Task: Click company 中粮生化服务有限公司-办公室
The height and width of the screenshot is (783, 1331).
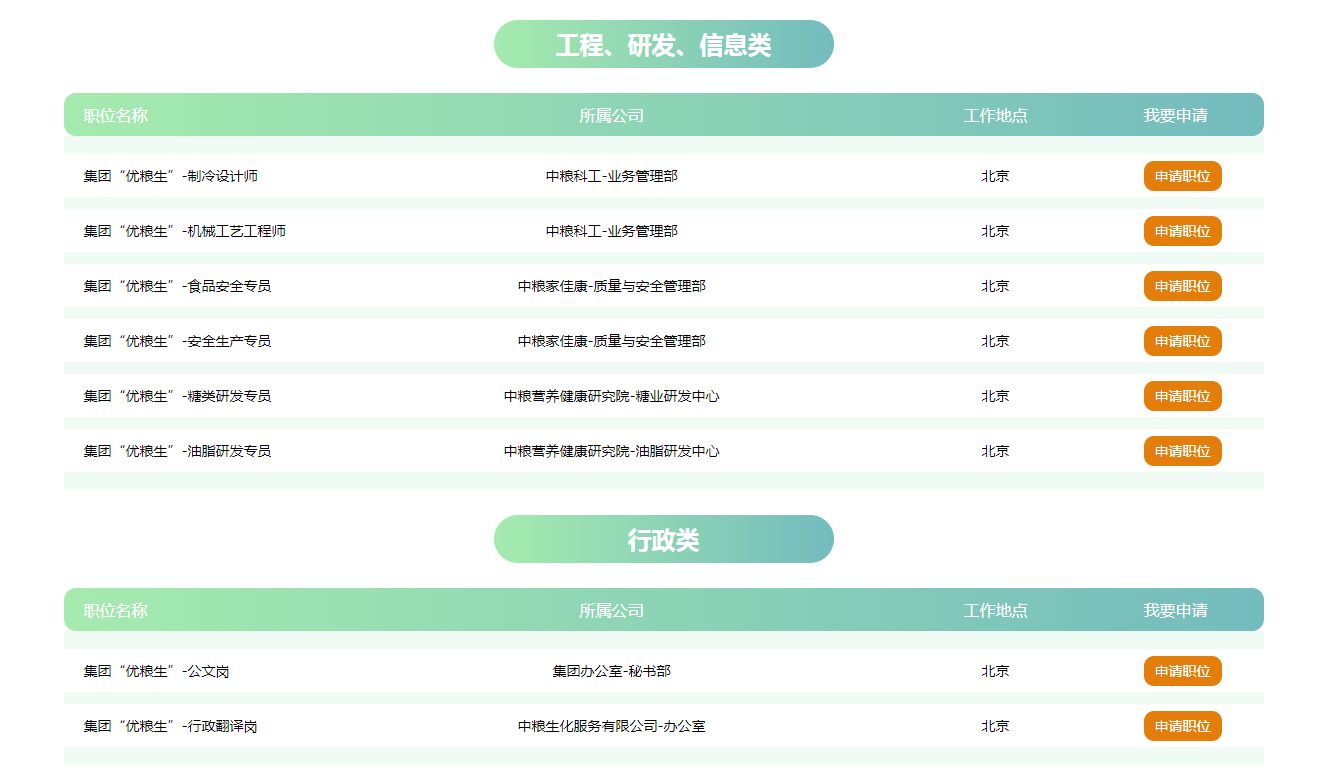Action: click(612, 726)
